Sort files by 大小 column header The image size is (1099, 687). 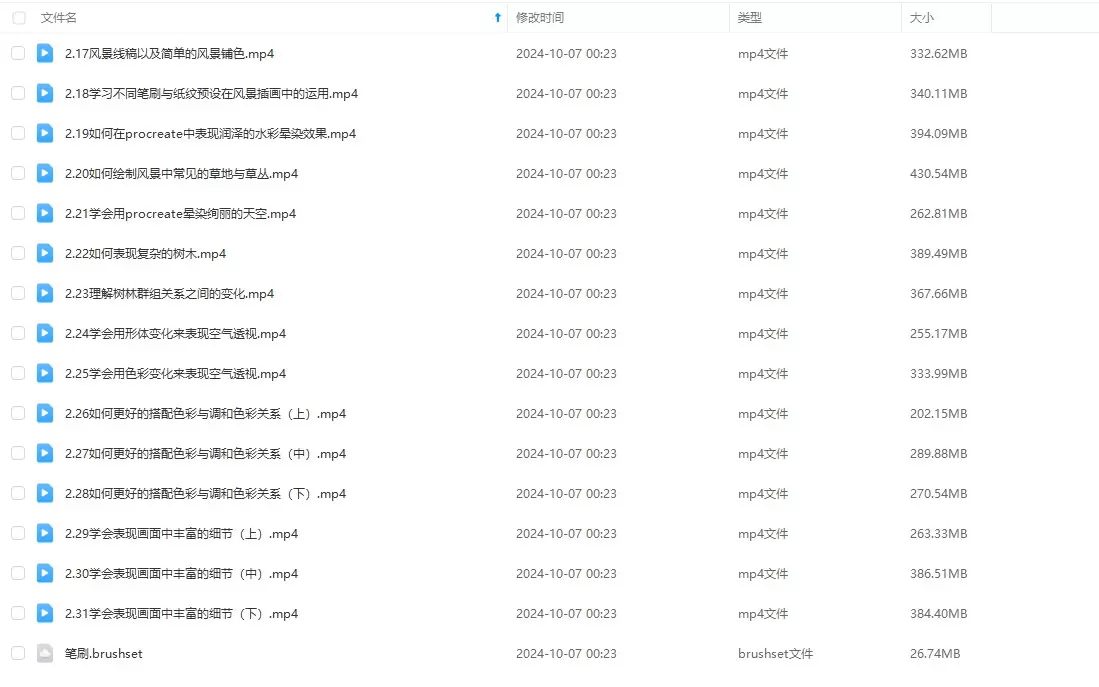(922, 18)
